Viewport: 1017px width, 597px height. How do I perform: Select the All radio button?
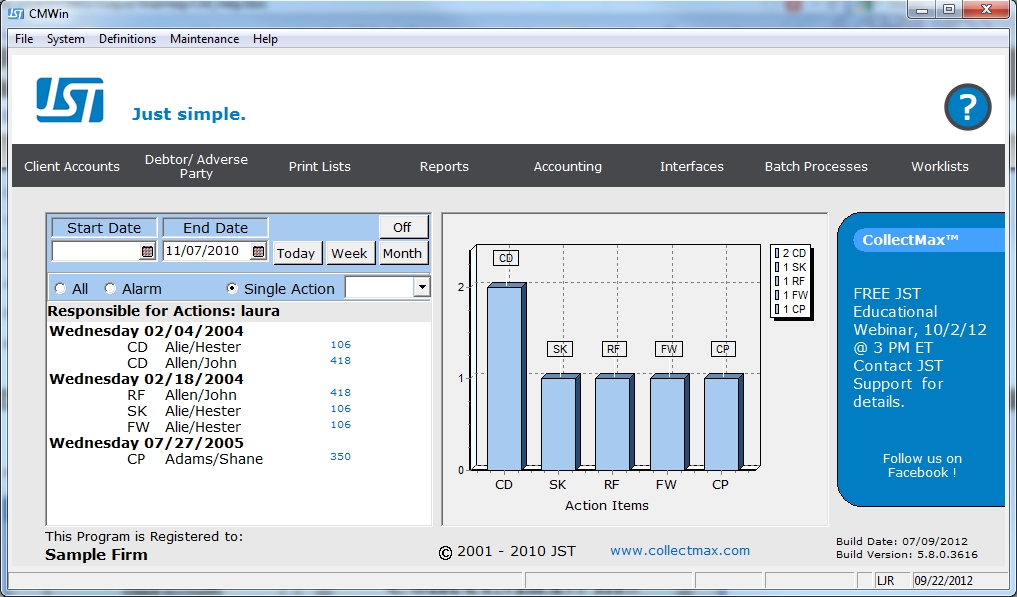click(x=61, y=288)
